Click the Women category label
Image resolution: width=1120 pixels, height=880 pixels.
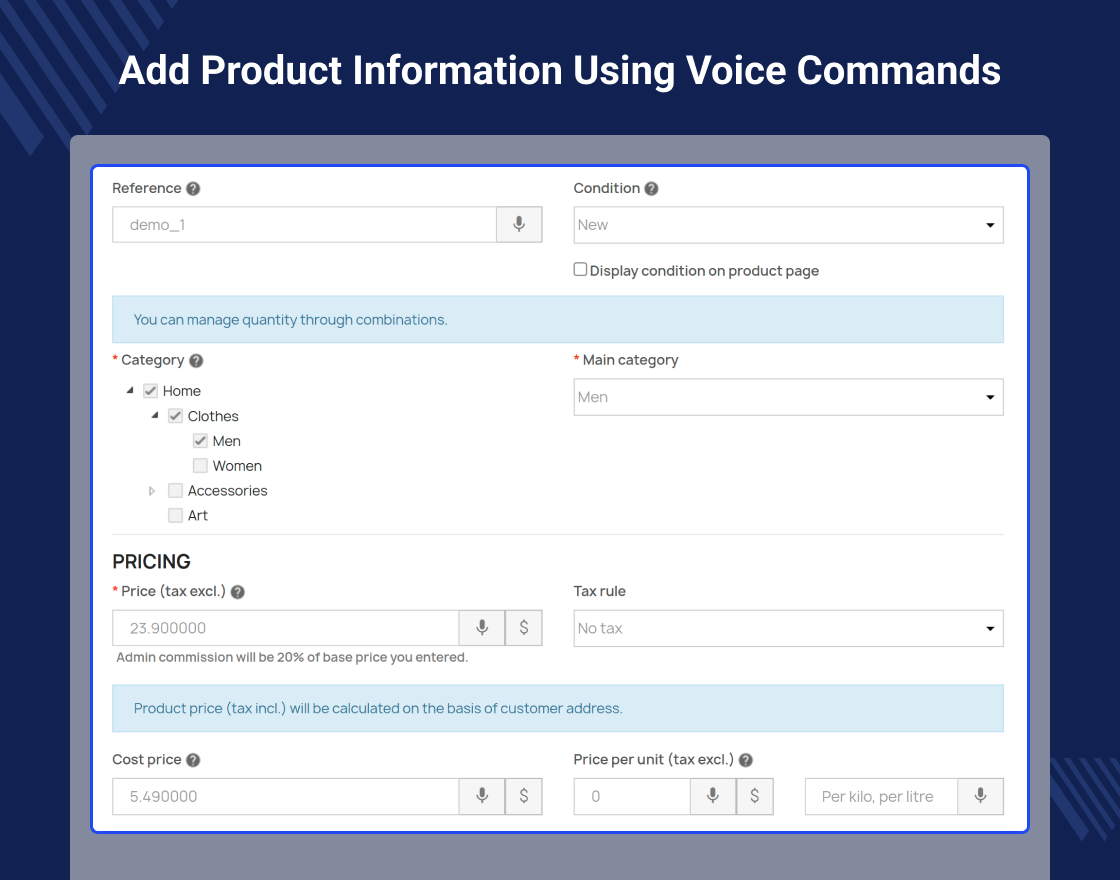(x=237, y=466)
